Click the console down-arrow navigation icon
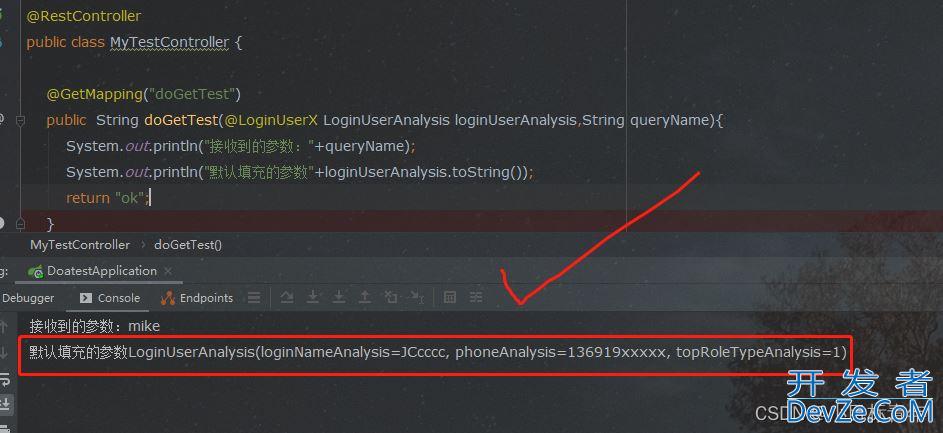Viewport: 943px width, 433px height. click(4, 353)
